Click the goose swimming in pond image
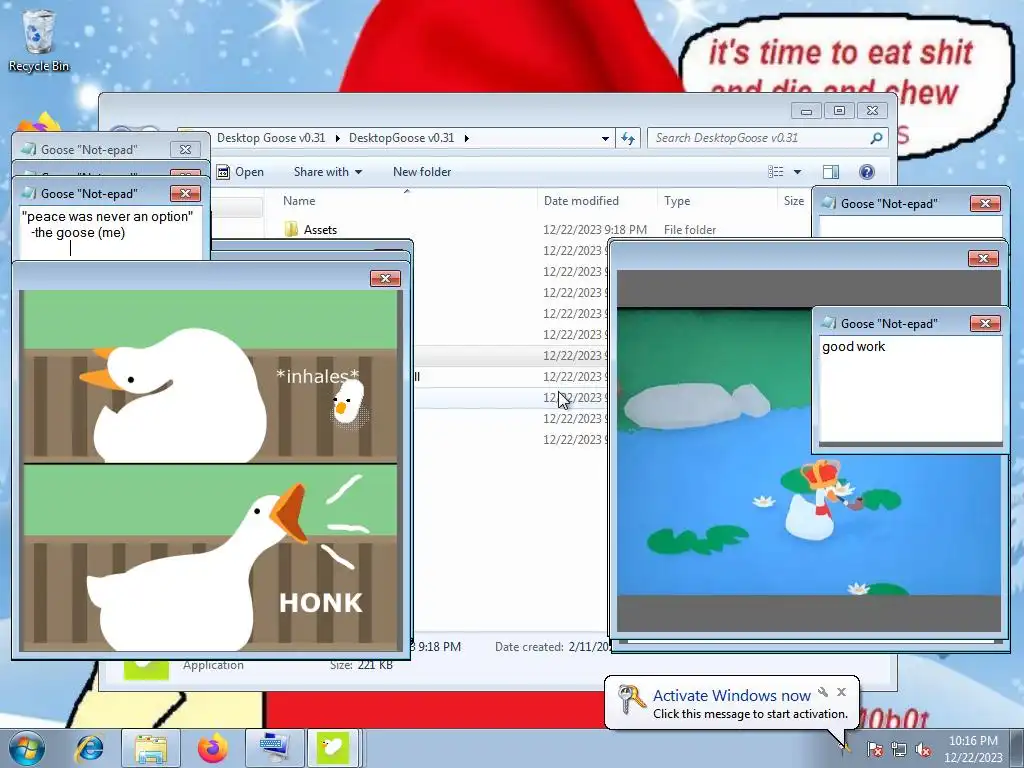The width and height of the screenshot is (1024, 768). (808, 451)
